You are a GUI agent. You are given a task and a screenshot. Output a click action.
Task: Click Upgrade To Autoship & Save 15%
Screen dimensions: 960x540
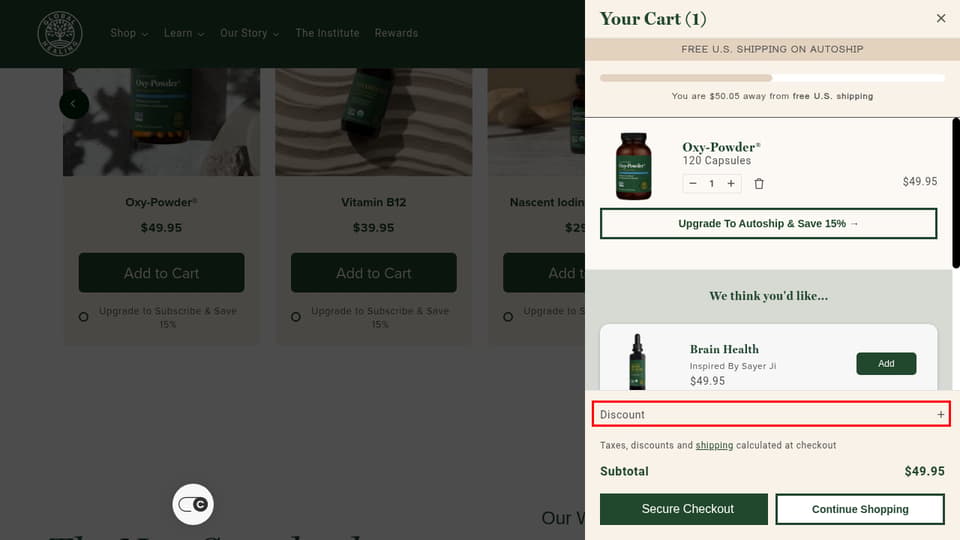(x=768, y=223)
